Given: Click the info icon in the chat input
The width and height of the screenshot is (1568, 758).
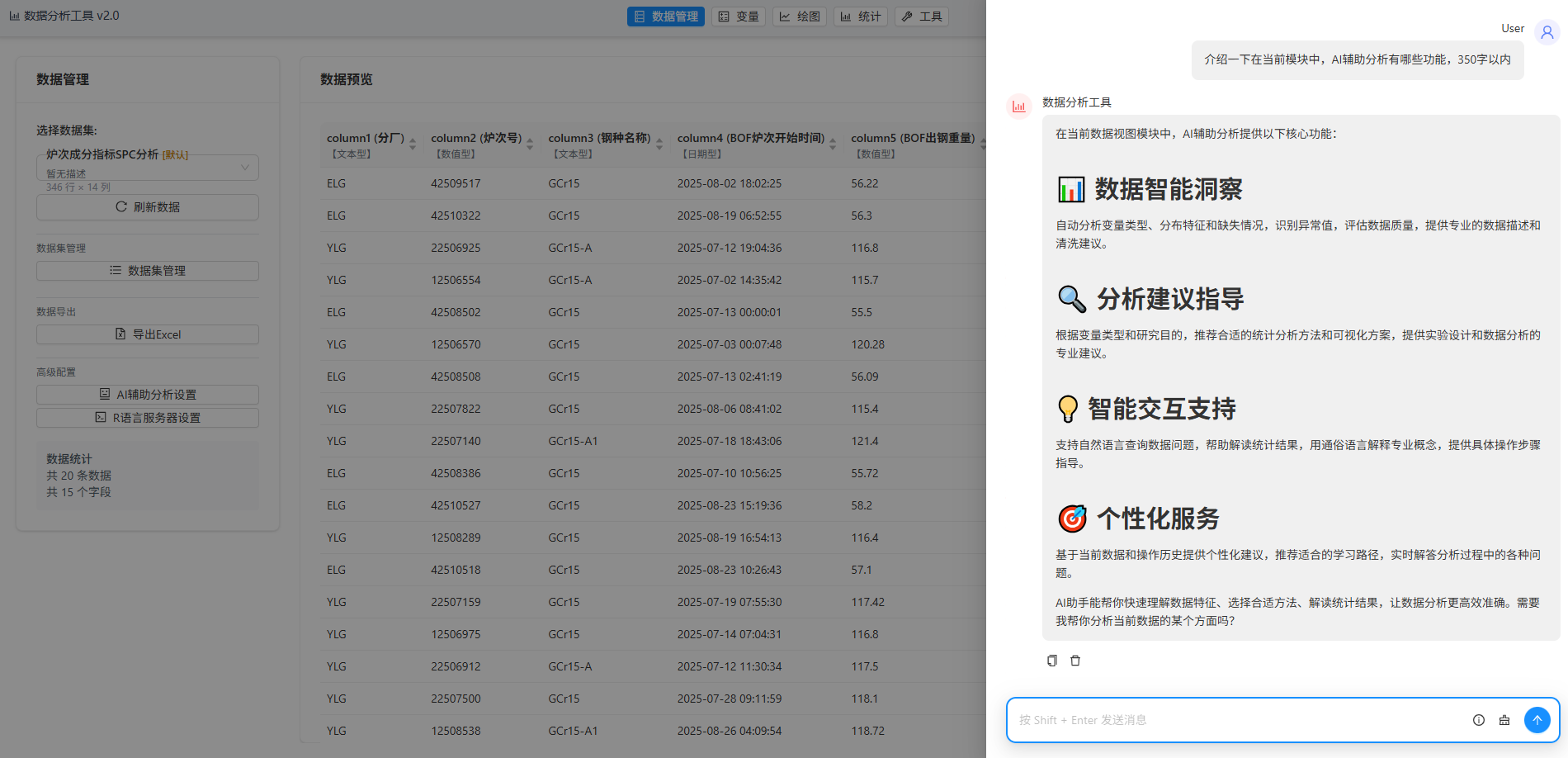Looking at the screenshot, I should 1479,720.
